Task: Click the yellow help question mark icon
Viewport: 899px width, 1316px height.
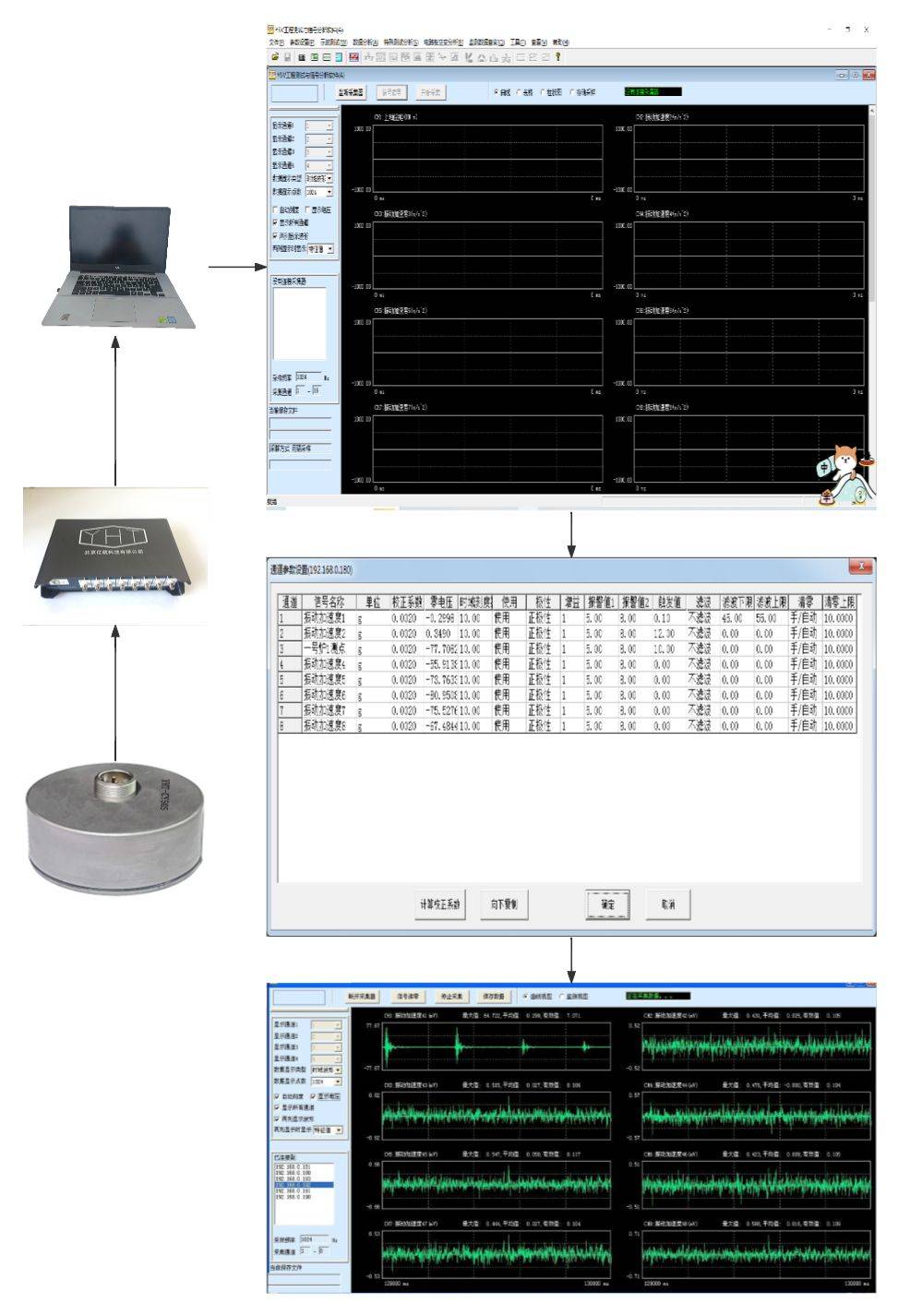Action: click(x=557, y=57)
